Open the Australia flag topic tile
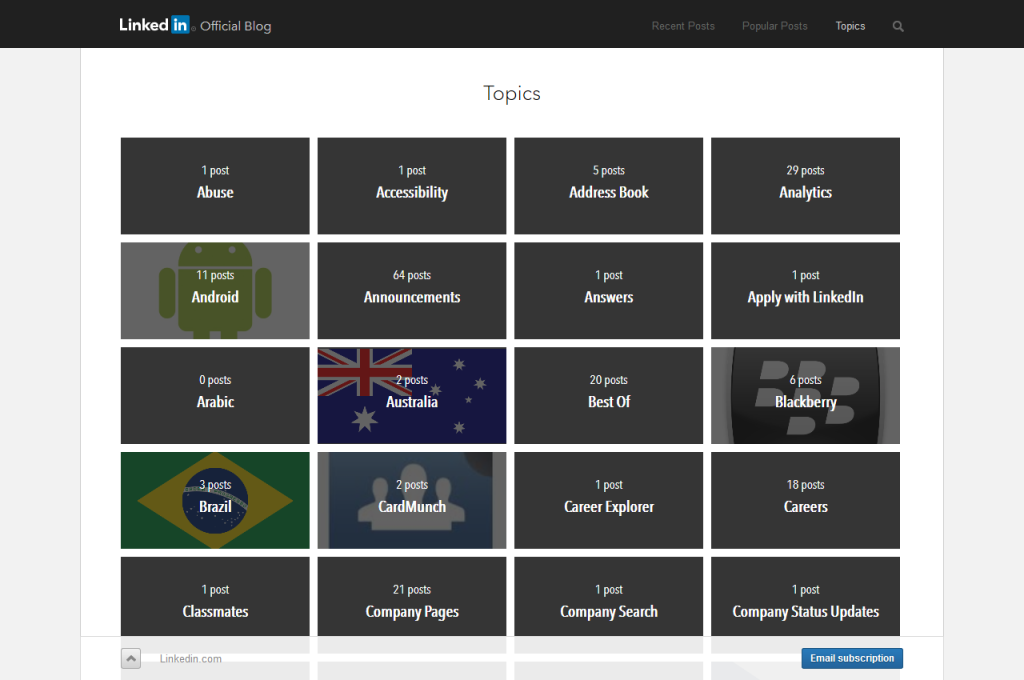 pos(411,395)
